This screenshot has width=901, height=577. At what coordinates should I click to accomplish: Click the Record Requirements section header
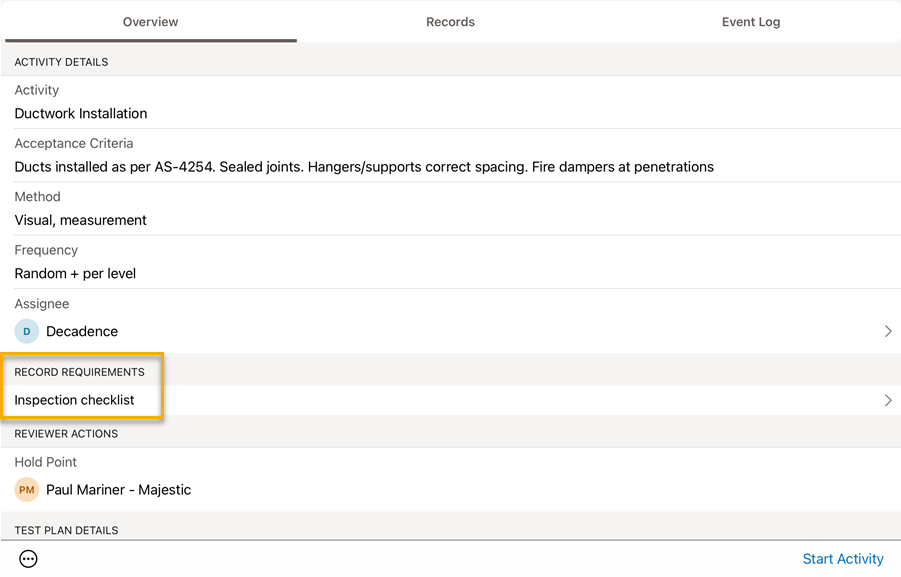[x=79, y=372]
